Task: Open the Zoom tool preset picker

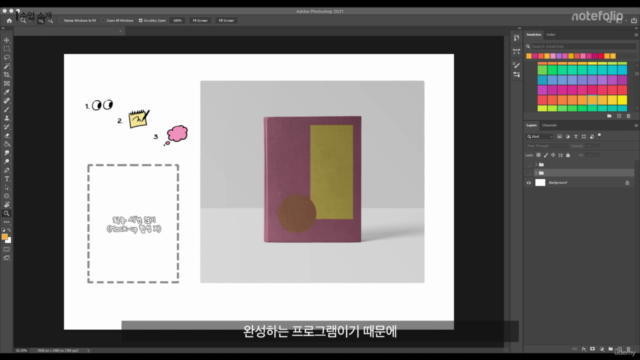Action: coord(25,20)
